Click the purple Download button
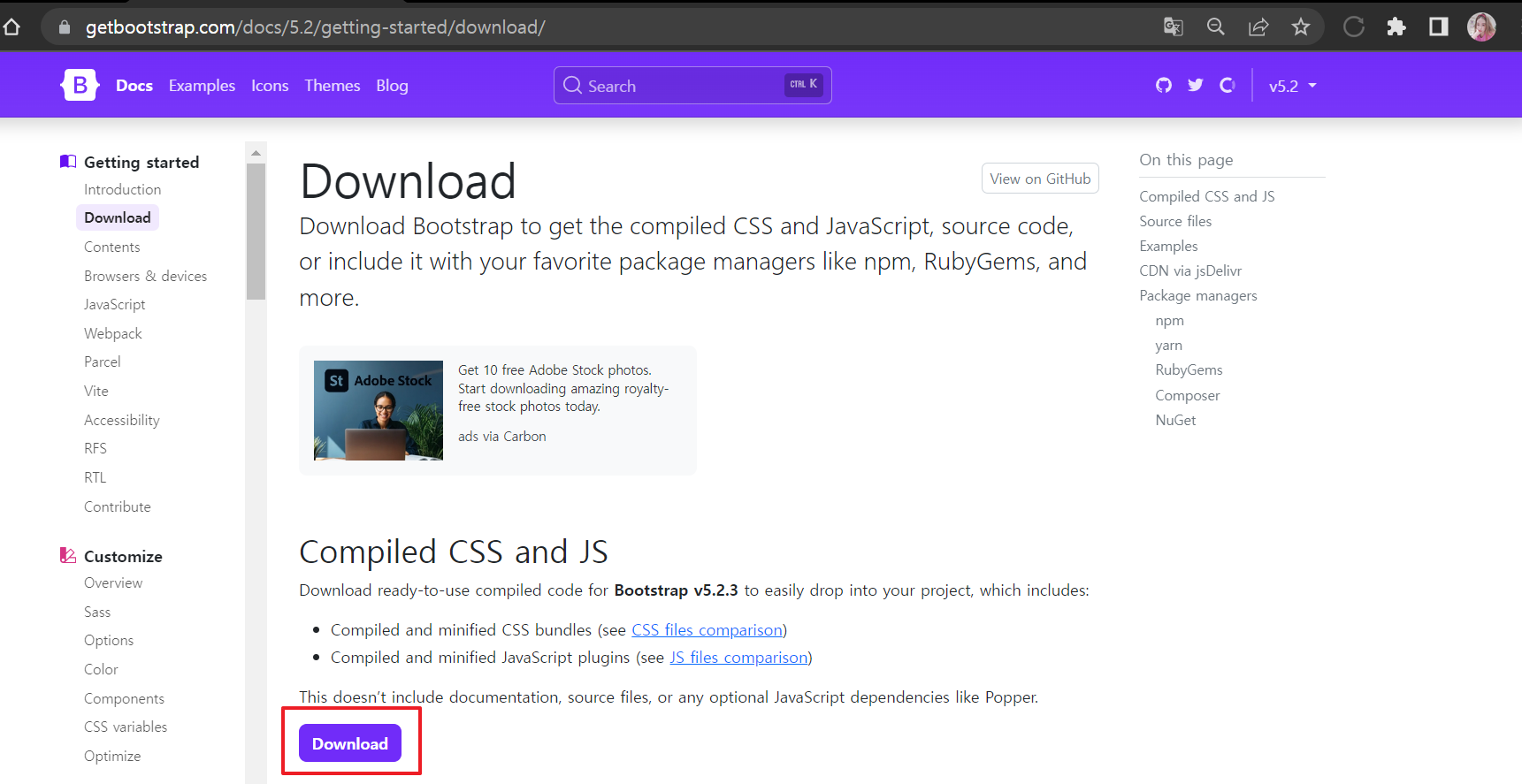The image size is (1522, 784). [x=350, y=743]
